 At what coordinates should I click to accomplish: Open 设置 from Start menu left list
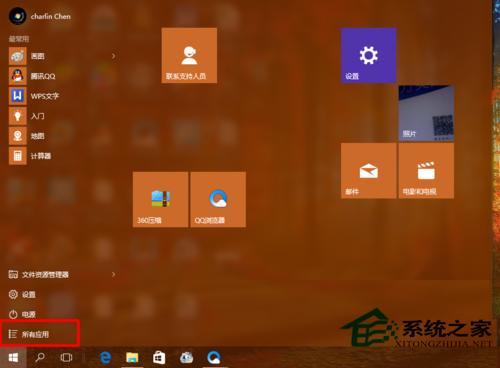point(22,294)
